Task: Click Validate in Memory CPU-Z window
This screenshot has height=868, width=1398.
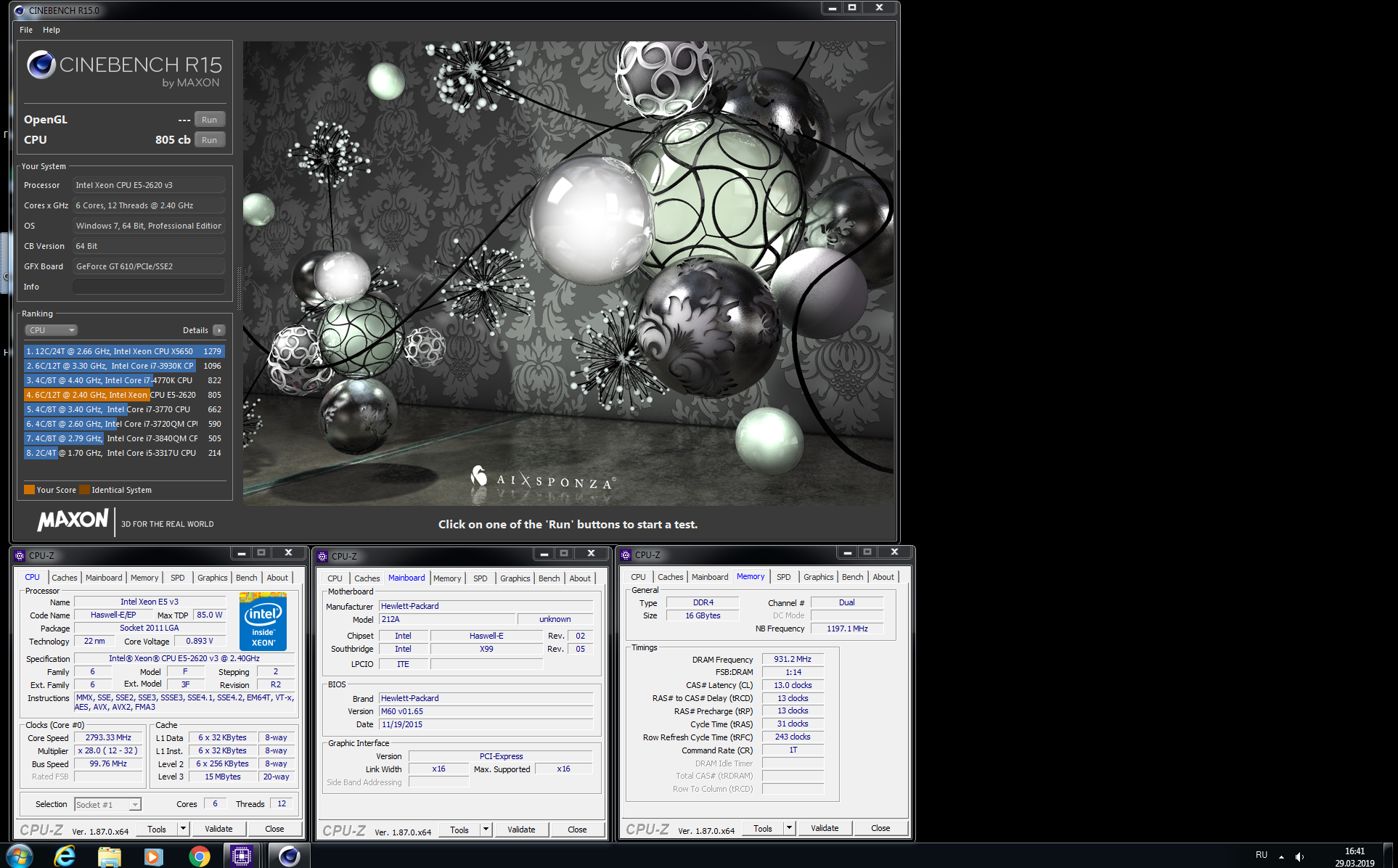Action: click(825, 828)
